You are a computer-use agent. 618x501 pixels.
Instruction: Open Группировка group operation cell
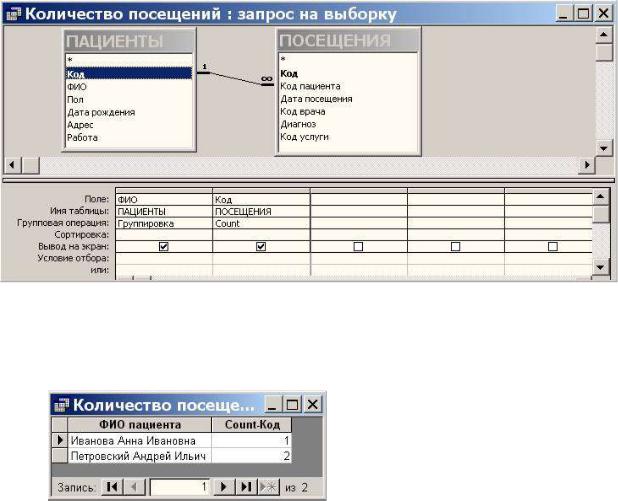[164, 223]
